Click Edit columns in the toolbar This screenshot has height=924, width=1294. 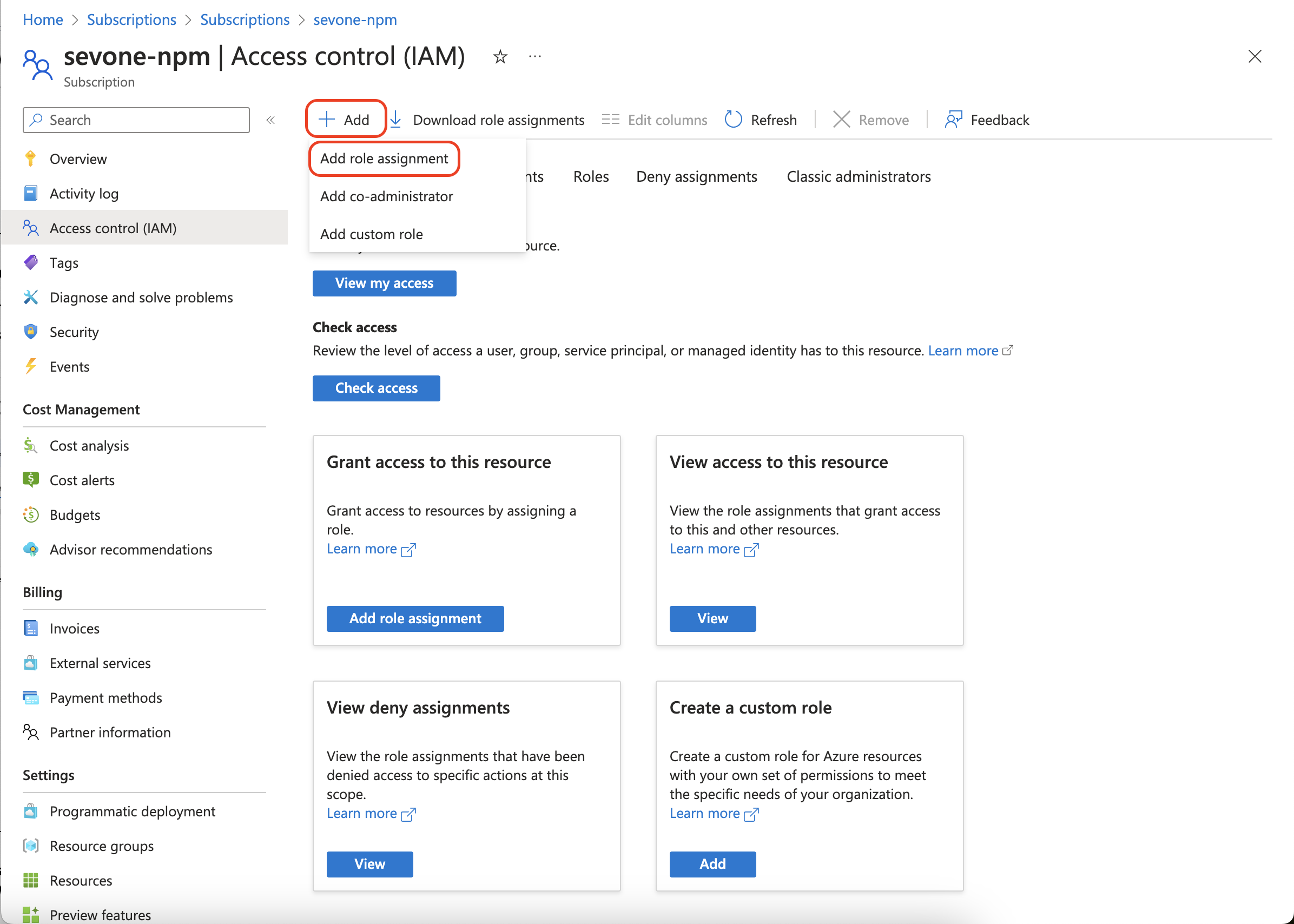pyautogui.click(x=655, y=120)
